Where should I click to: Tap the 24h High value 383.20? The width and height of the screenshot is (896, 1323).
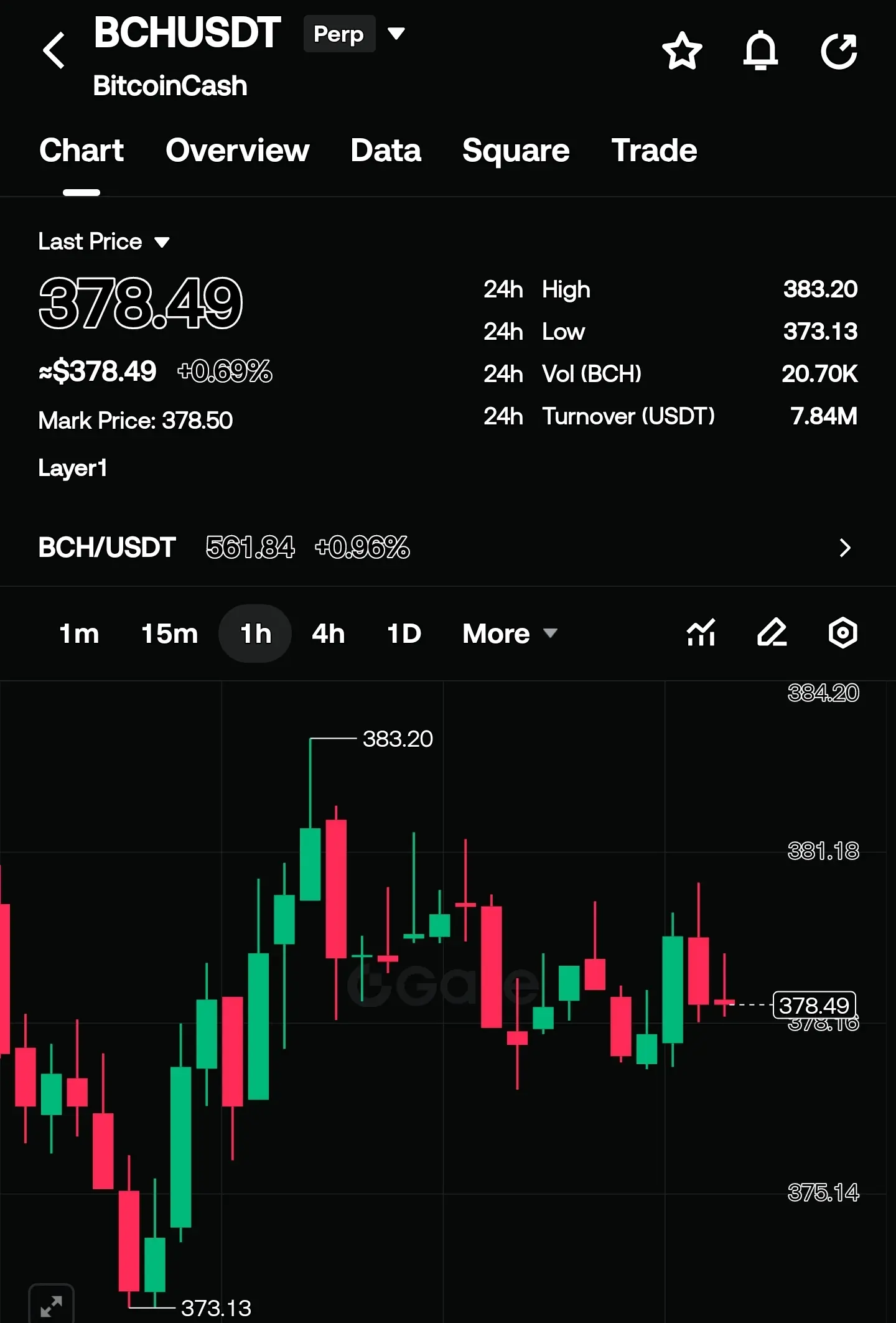tap(820, 289)
